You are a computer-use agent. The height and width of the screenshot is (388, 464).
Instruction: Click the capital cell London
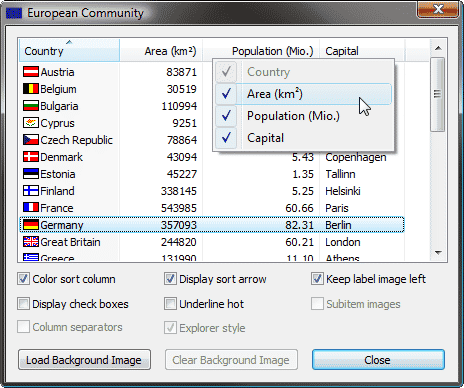click(x=343, y=242)
